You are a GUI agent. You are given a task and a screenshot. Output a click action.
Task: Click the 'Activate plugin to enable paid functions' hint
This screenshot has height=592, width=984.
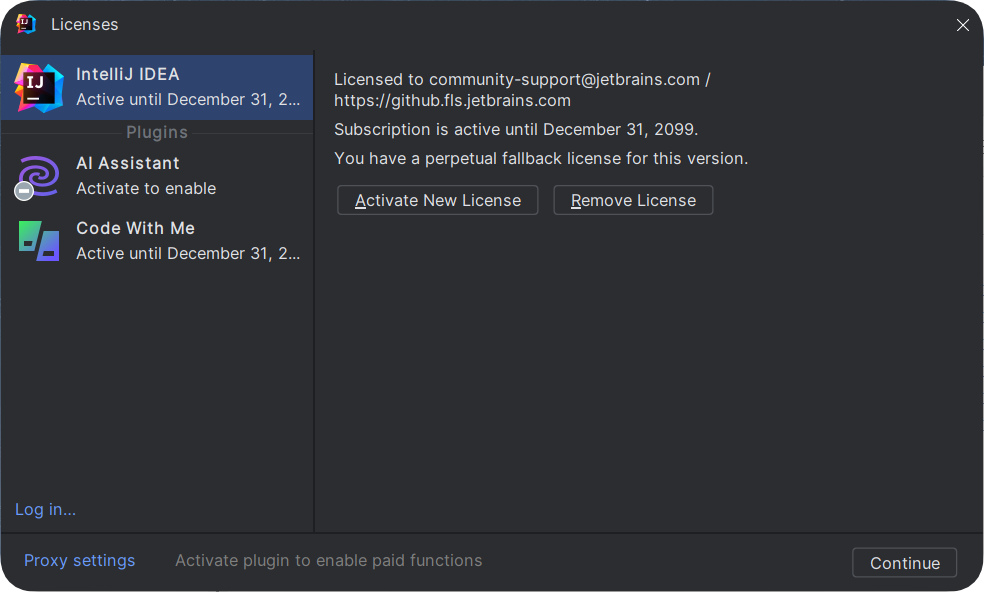pos(328,560)
